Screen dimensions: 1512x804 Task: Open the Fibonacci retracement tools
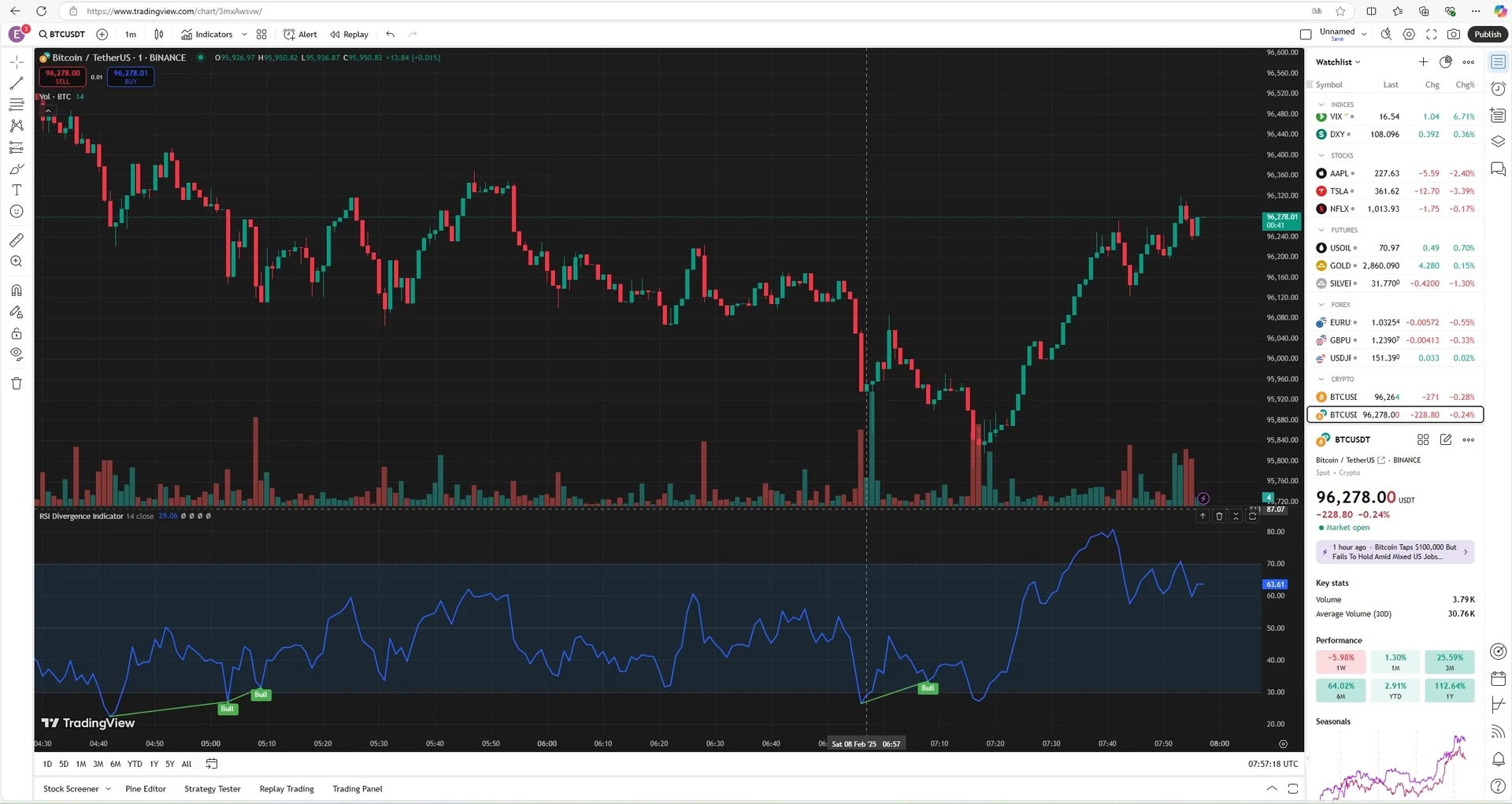(17, 105)
